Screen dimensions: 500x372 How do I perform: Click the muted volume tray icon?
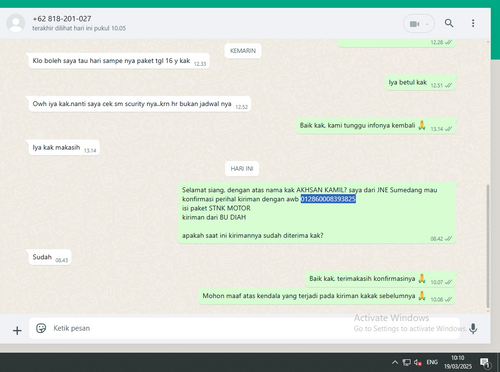click(x=418, y=362)
